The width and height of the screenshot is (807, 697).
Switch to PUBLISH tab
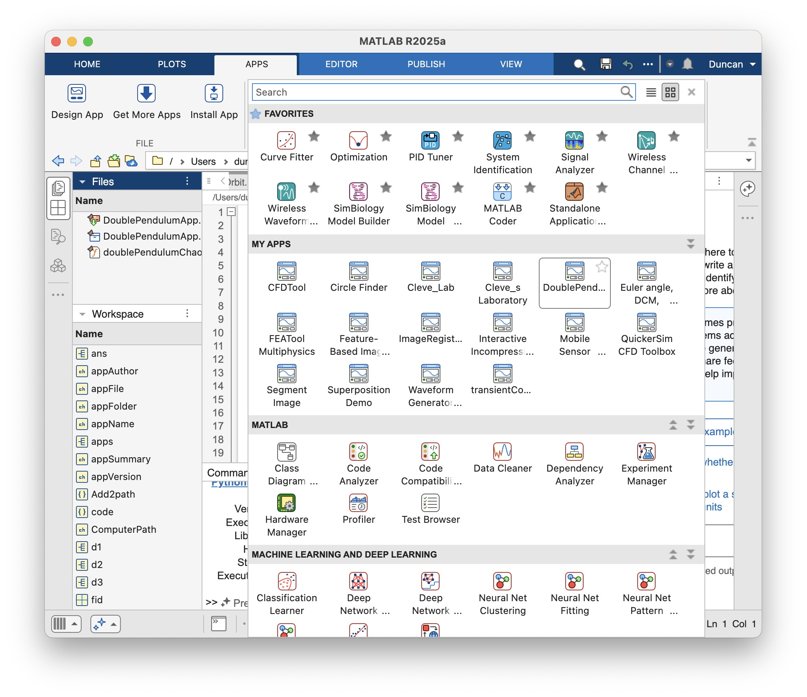click(426, 64)
